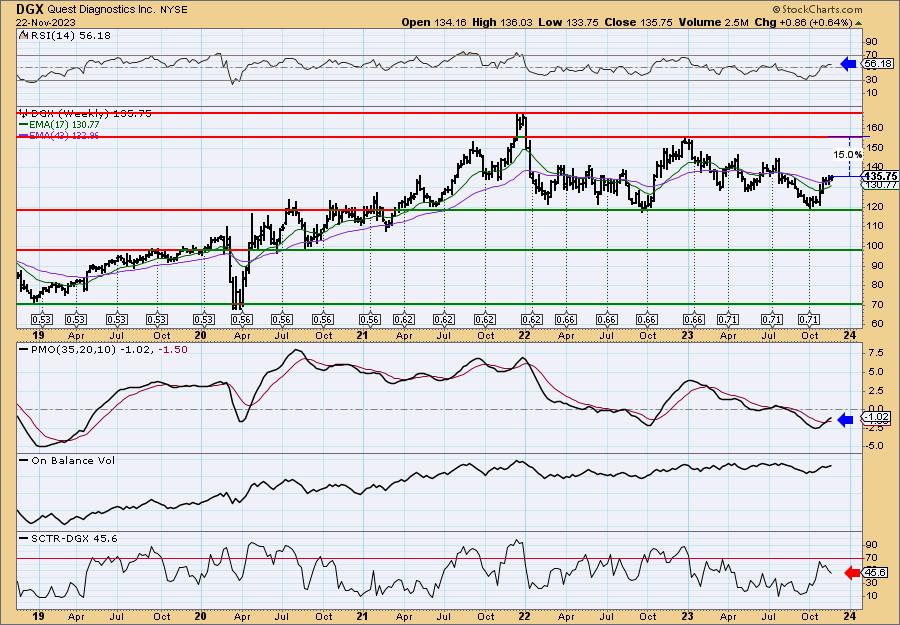Click the On Balance Vol panel label
900x625 pixels.
point(73,460)
